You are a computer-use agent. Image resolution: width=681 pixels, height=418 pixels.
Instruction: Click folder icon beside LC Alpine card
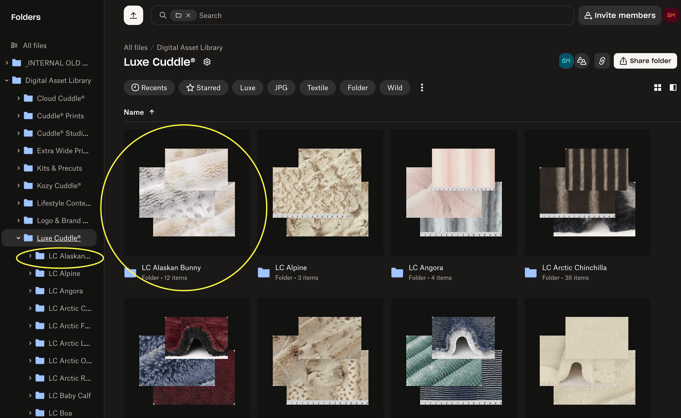coord(264,272)
